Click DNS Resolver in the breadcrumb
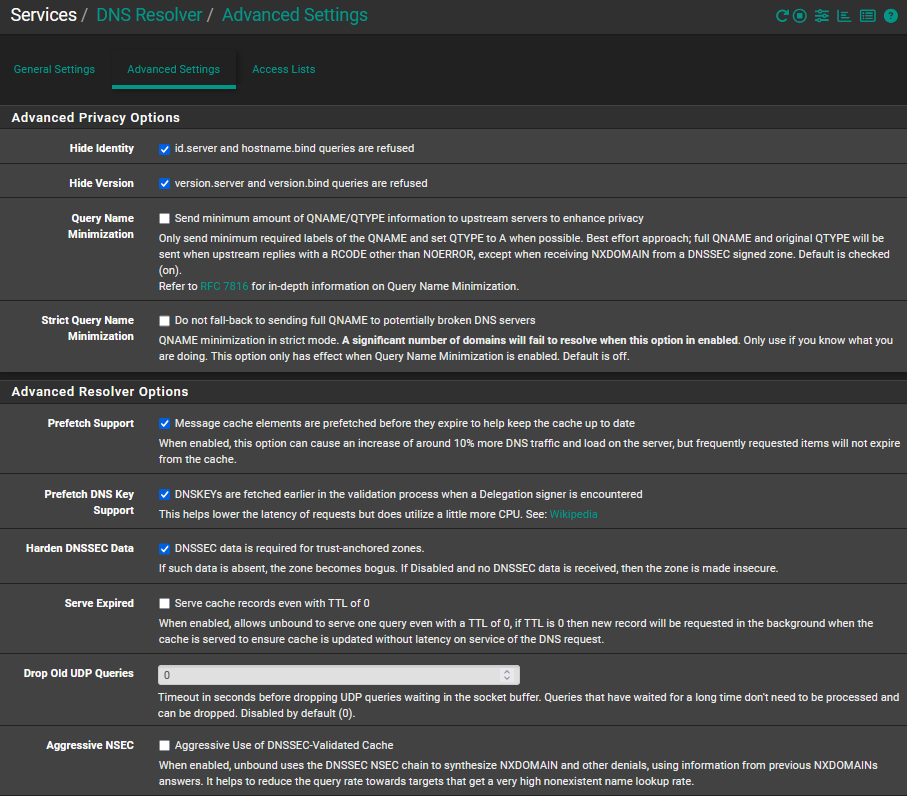Image resolution: width=907 pixels, height=796 pixels. point(149,16)
